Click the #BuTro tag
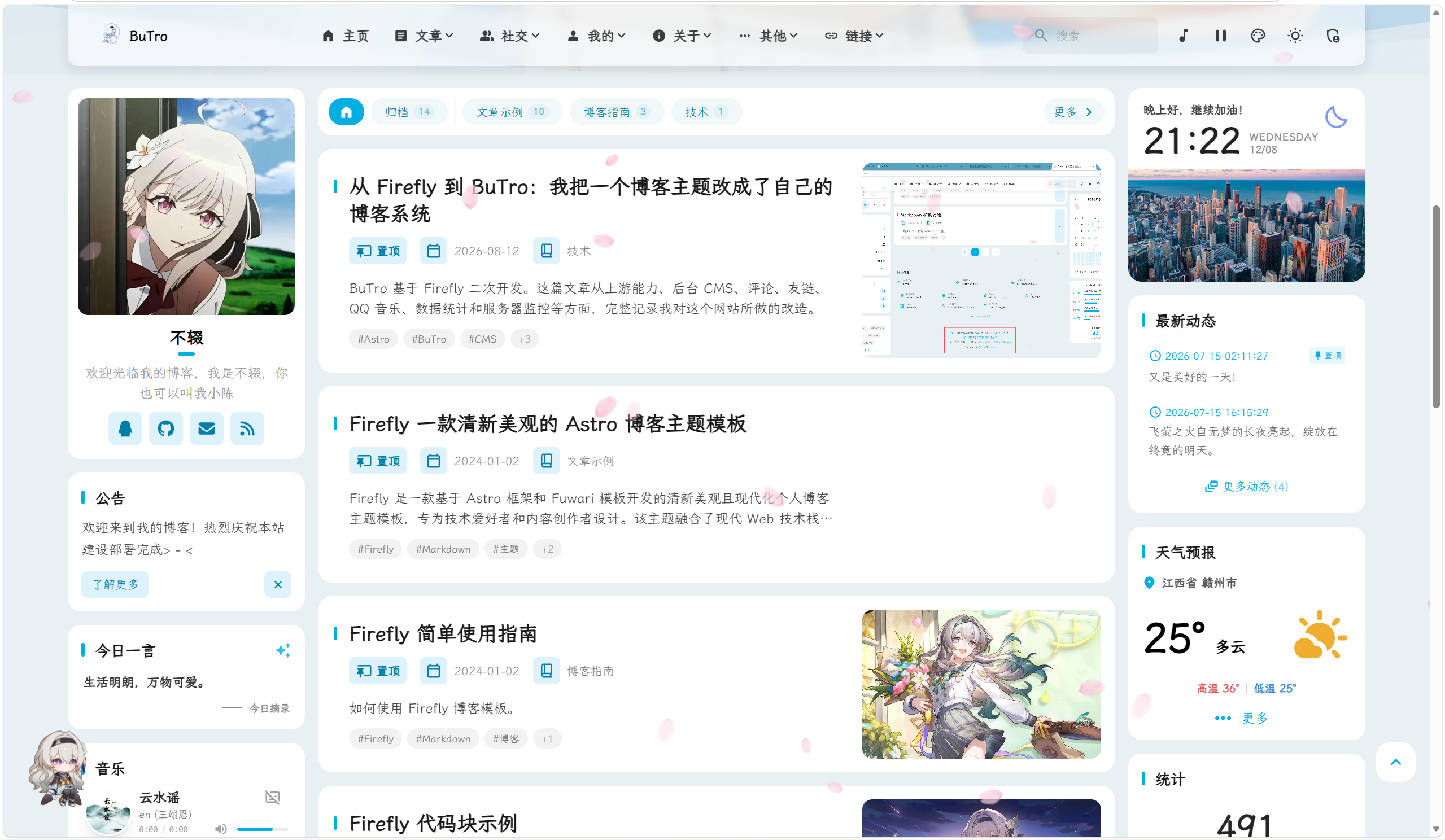1445x840 pixels. pyautogui.click(x=429, y=339)
